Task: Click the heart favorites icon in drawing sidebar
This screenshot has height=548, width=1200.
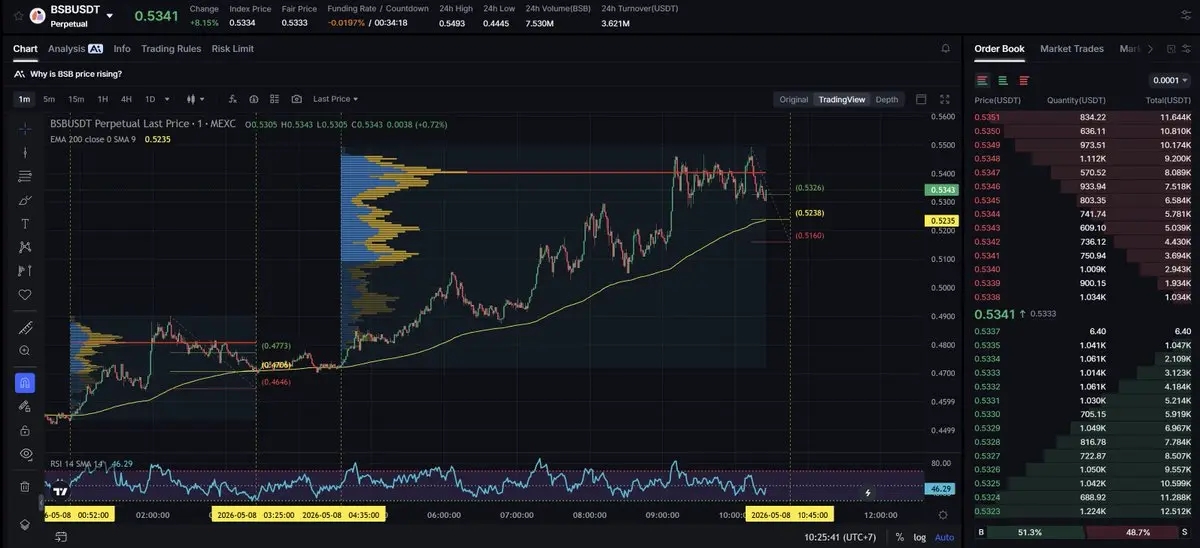Action: click(x=25, y=295)
